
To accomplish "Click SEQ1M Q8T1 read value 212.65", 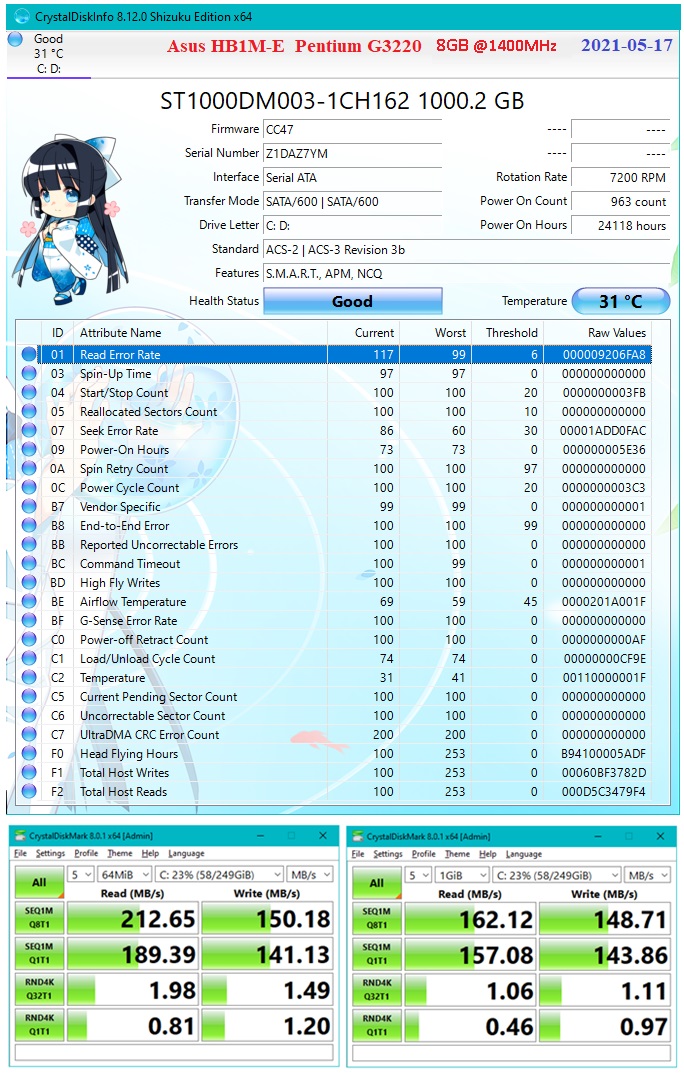I will pyautogui.click(x=133, y=918).
